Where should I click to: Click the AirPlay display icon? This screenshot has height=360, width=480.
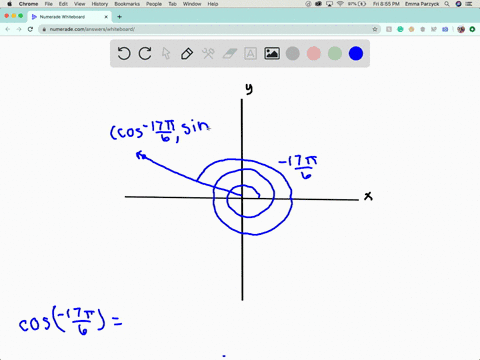point(329,4)
